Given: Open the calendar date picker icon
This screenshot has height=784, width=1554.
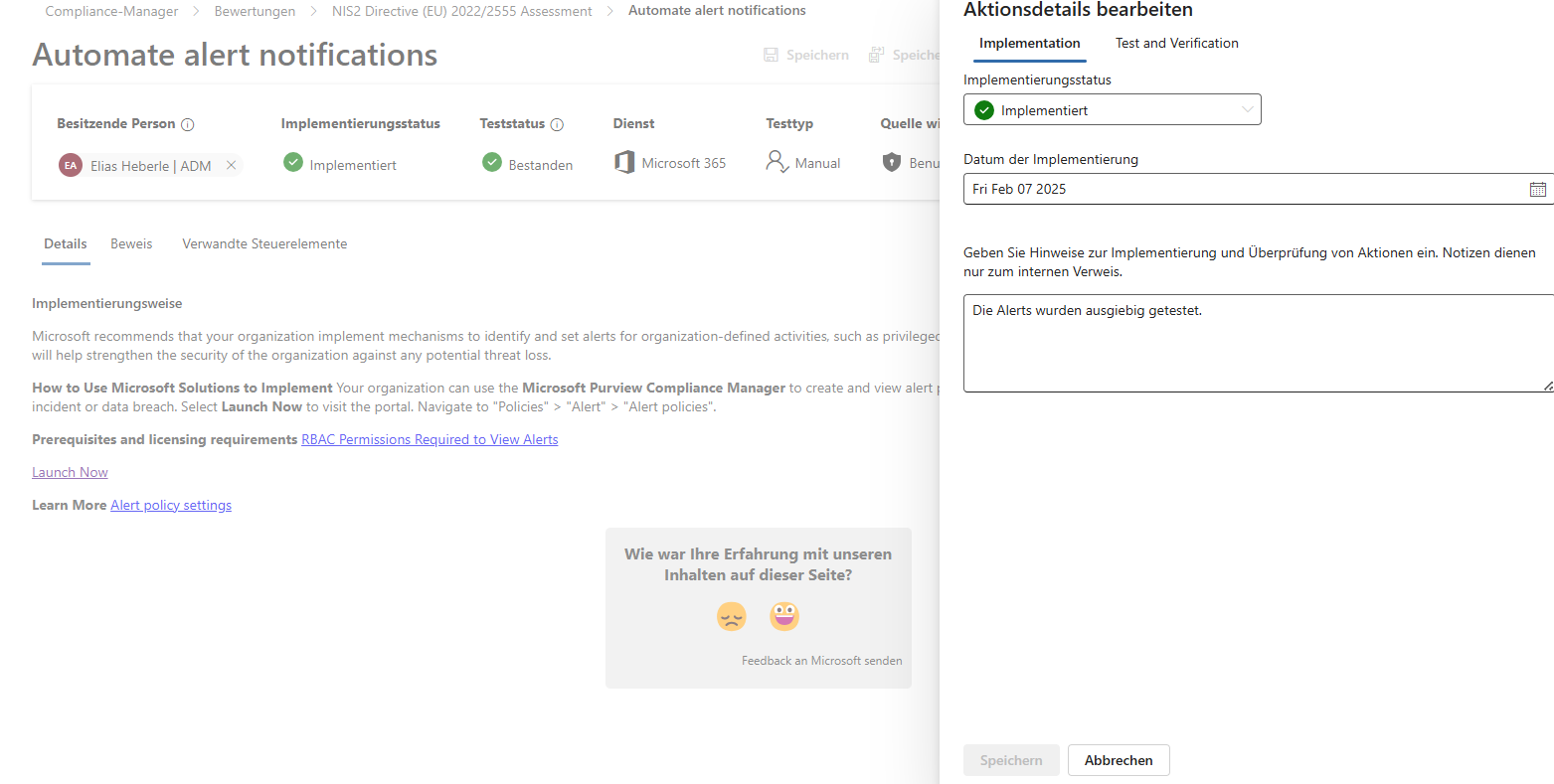Looking at the screenshot, I should coord(1537,189).
